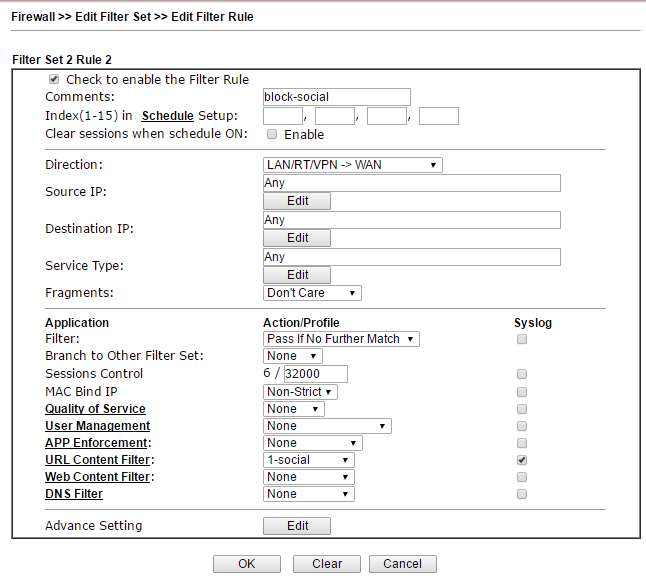Tick the Filter syslog checkbox
The height and width of the screenshot is (583, 646).
coord(522,340)
